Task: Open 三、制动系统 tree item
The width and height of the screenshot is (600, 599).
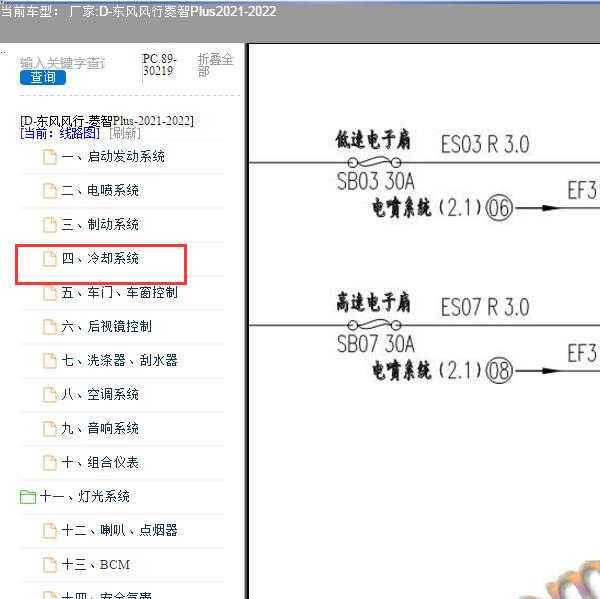Action: pyautogui.click(x=100, y=224)
